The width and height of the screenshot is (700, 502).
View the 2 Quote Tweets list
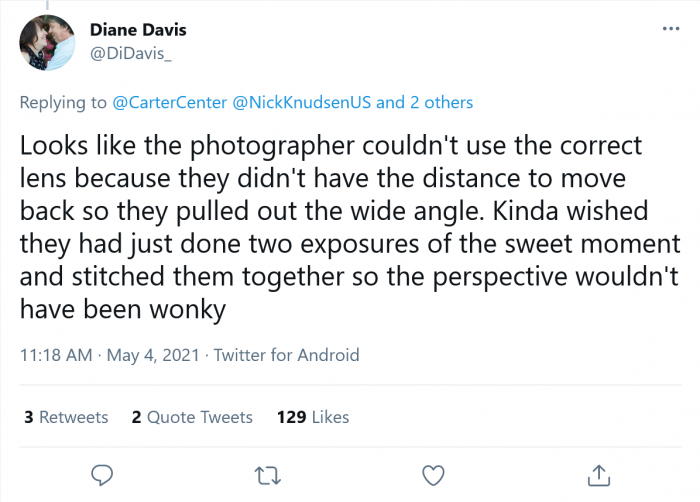[x=192, y=417]
